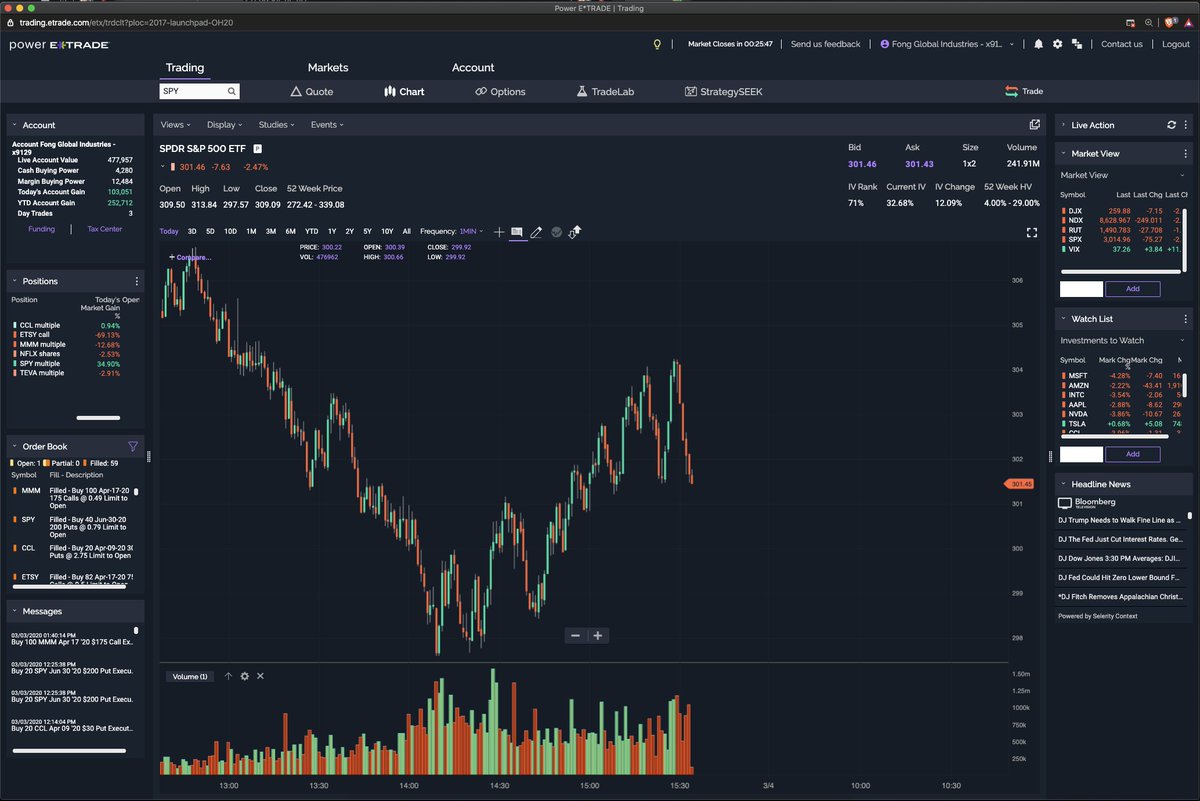Select the crosshair plus tool in chart toolbar
This screenshot has width=1200, height=801.
tap(499, 232)
